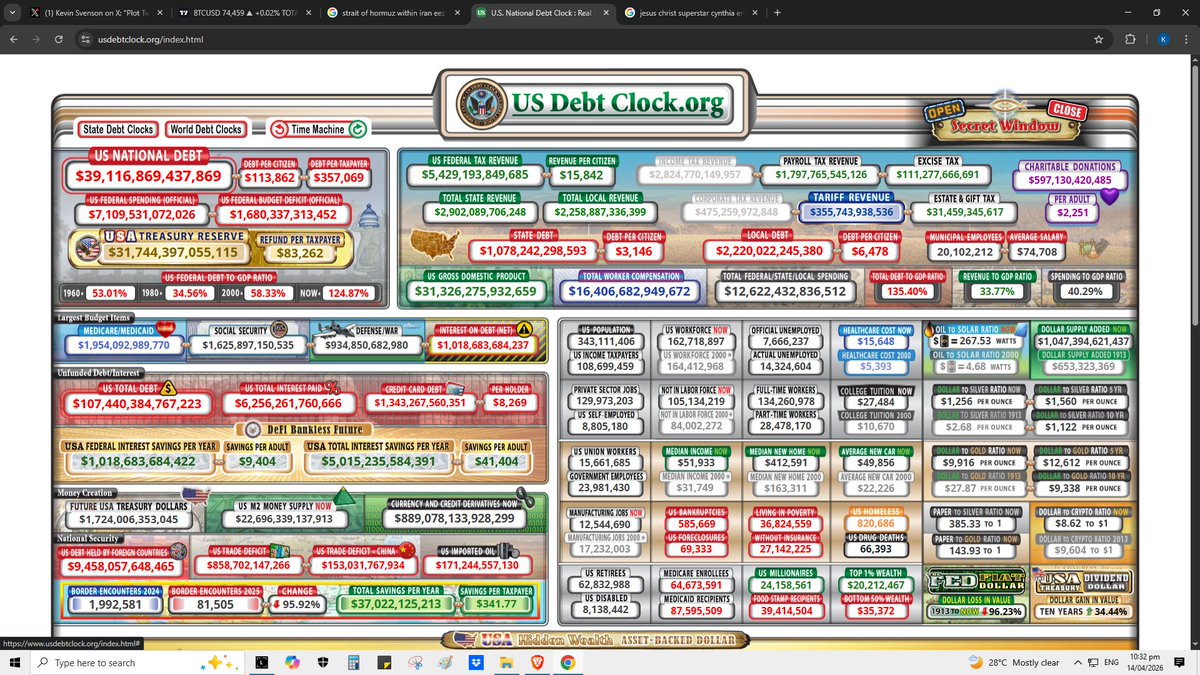
Task: Click the weather widget showing 28°C
Action: click(x=1013, y=662)
